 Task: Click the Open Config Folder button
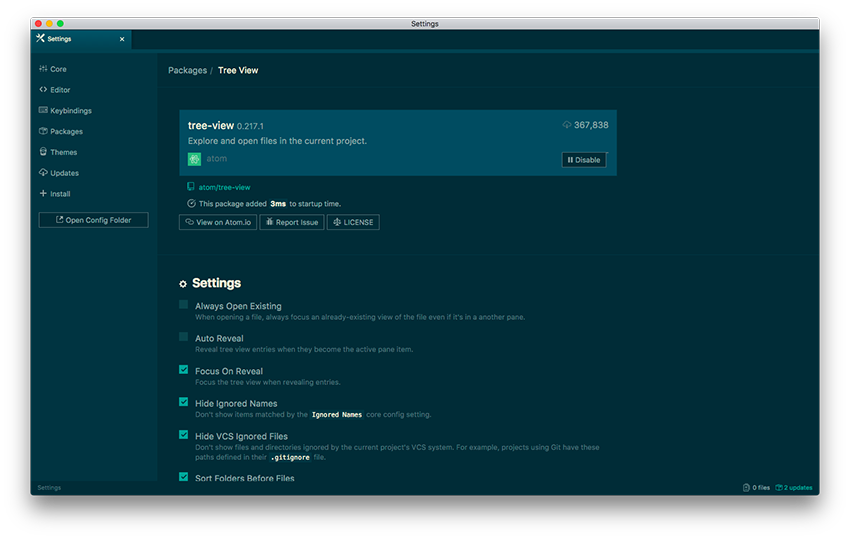[93, 220]
